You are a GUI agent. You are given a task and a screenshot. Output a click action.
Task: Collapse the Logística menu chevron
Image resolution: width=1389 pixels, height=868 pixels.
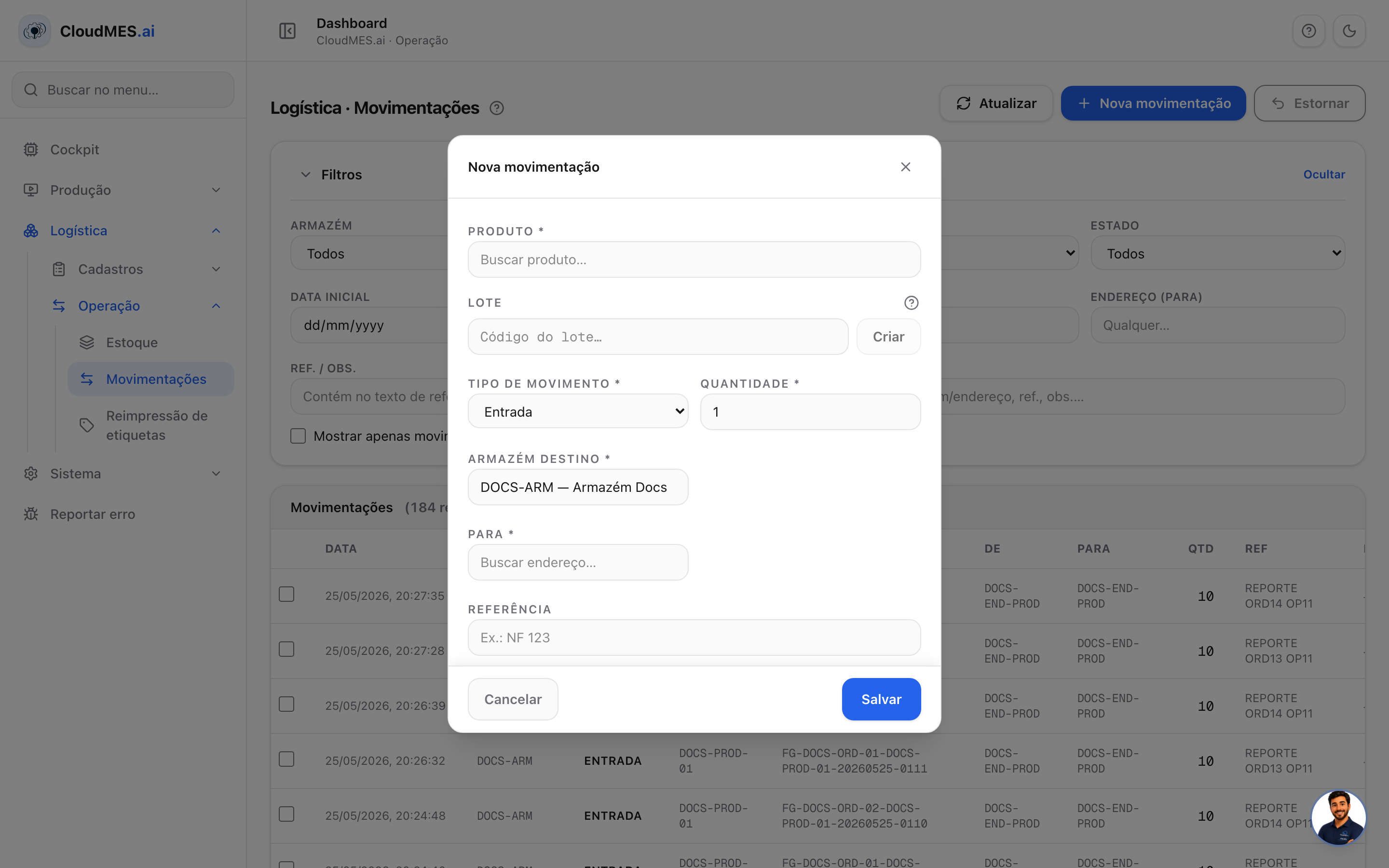(217, 231)
